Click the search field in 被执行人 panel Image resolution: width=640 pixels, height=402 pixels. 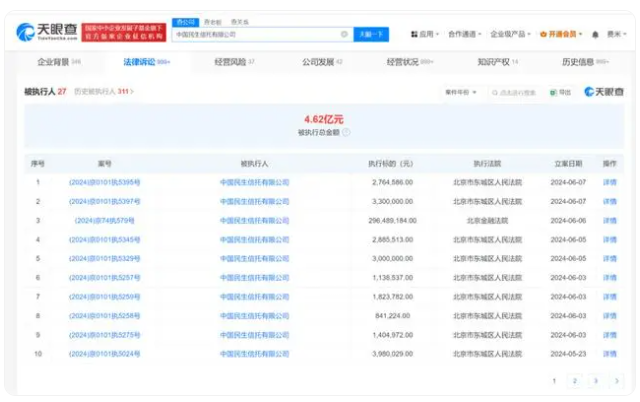click(x=514, y=93)
